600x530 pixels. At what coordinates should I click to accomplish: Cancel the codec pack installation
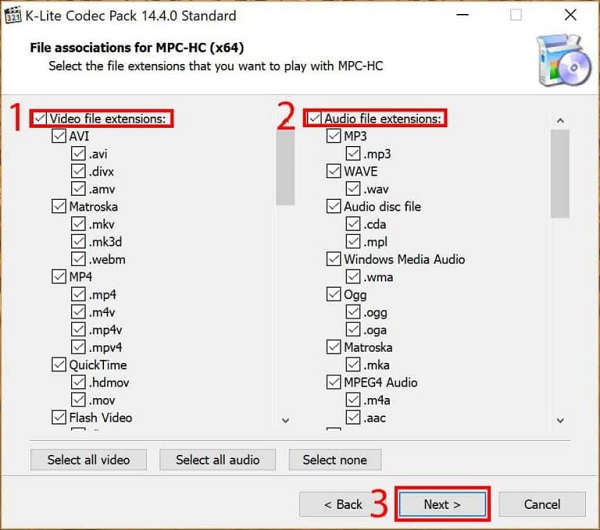tap(542, 504)
